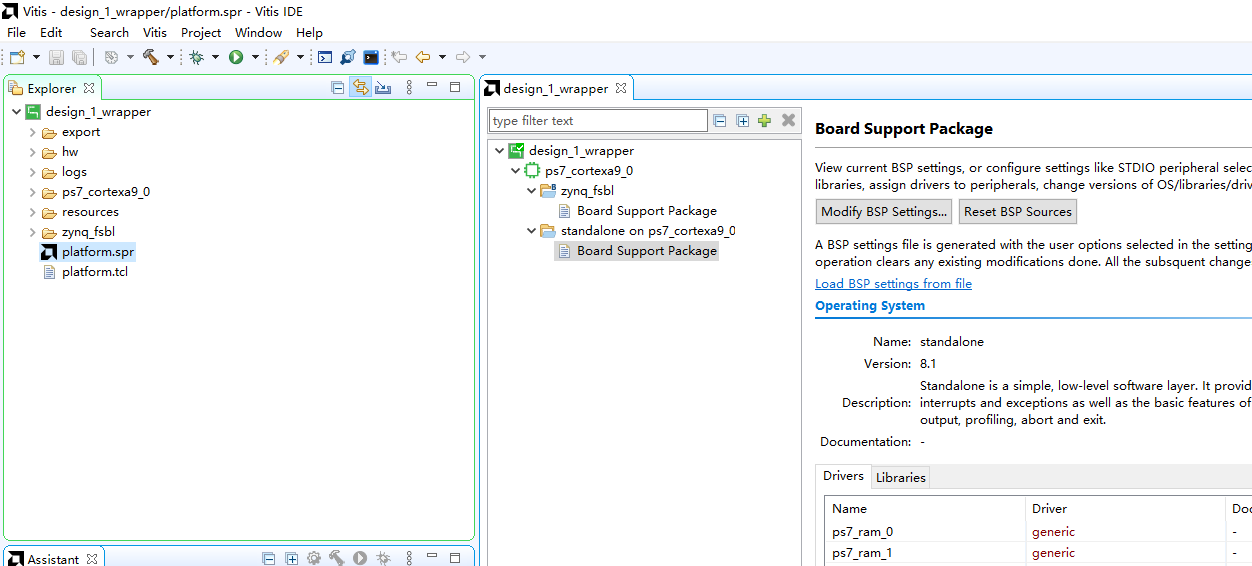Image resolution: width=1252 pixels, height=566 pixels.
Task: Click the Last Edit Location icon
Action: [x=399, y=57]
